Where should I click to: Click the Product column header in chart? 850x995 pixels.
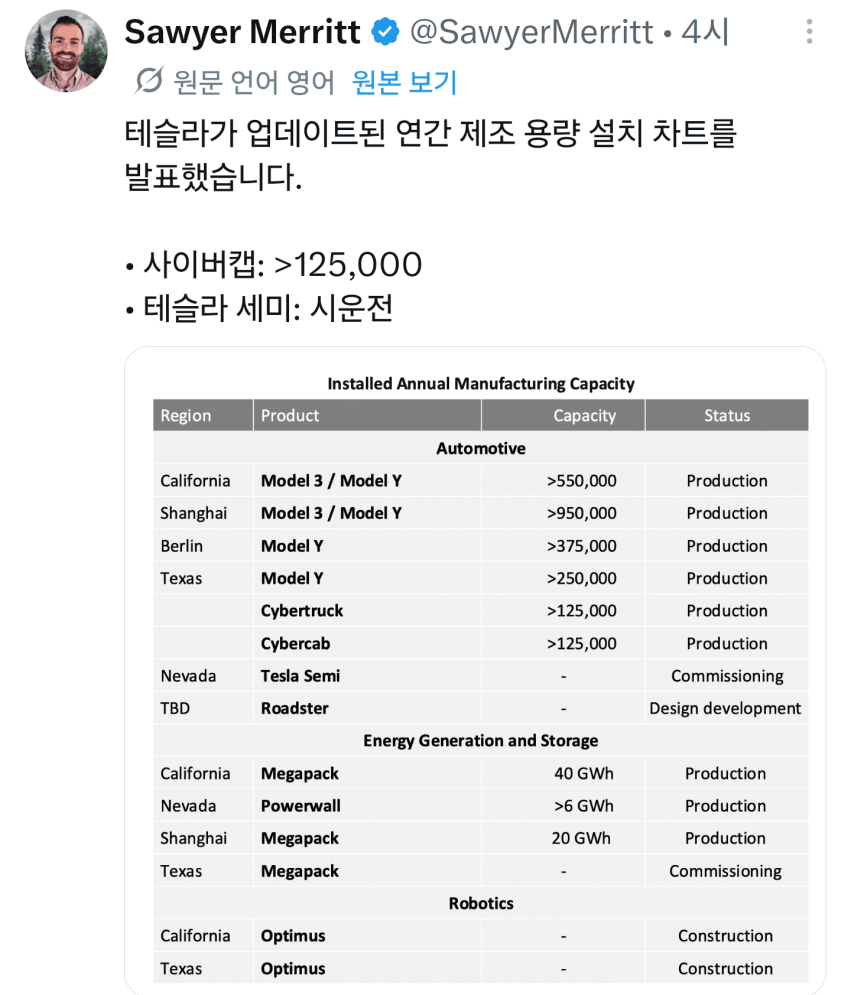[367, 416]
